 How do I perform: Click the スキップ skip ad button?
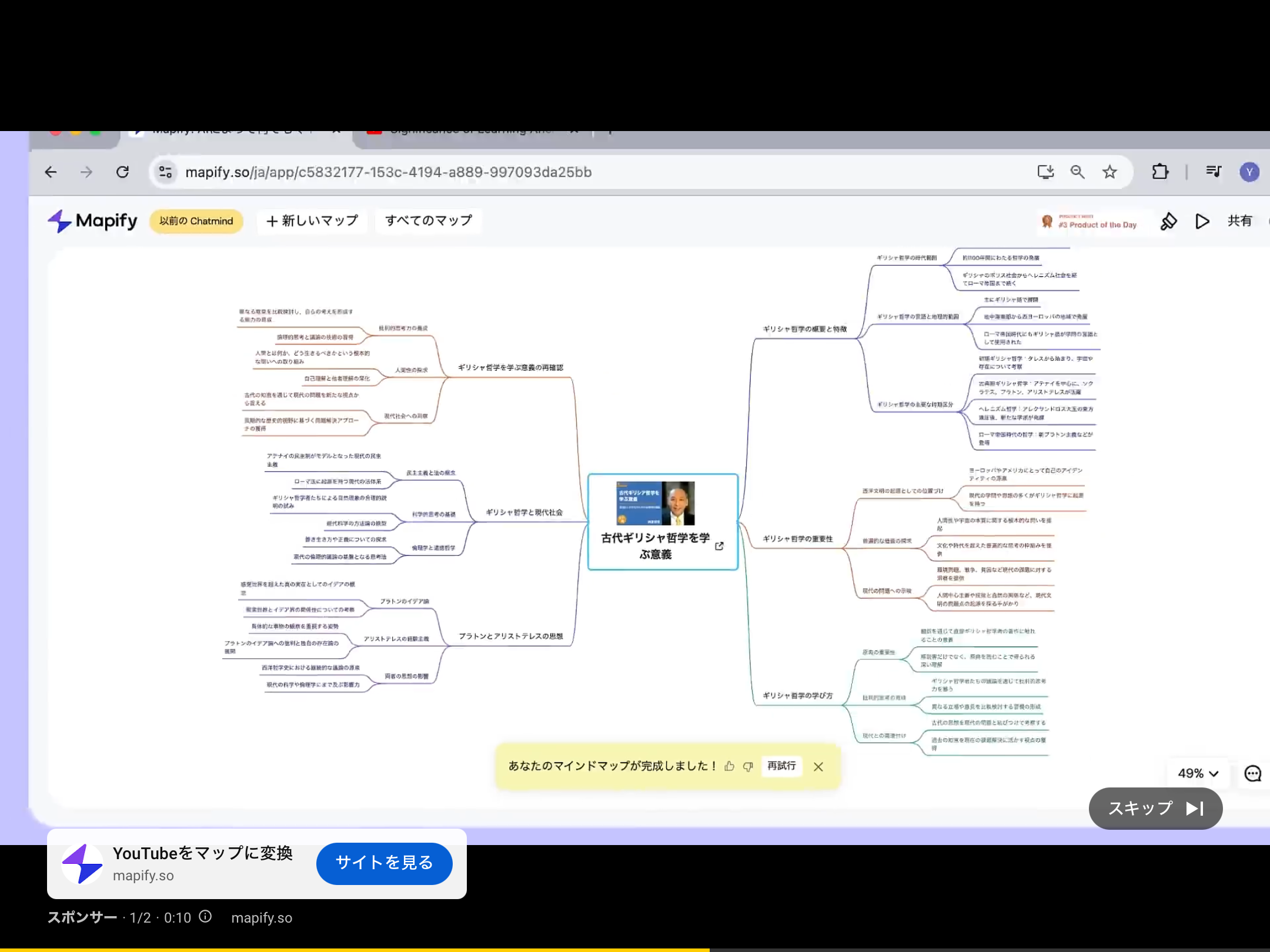coord(1155,809)
